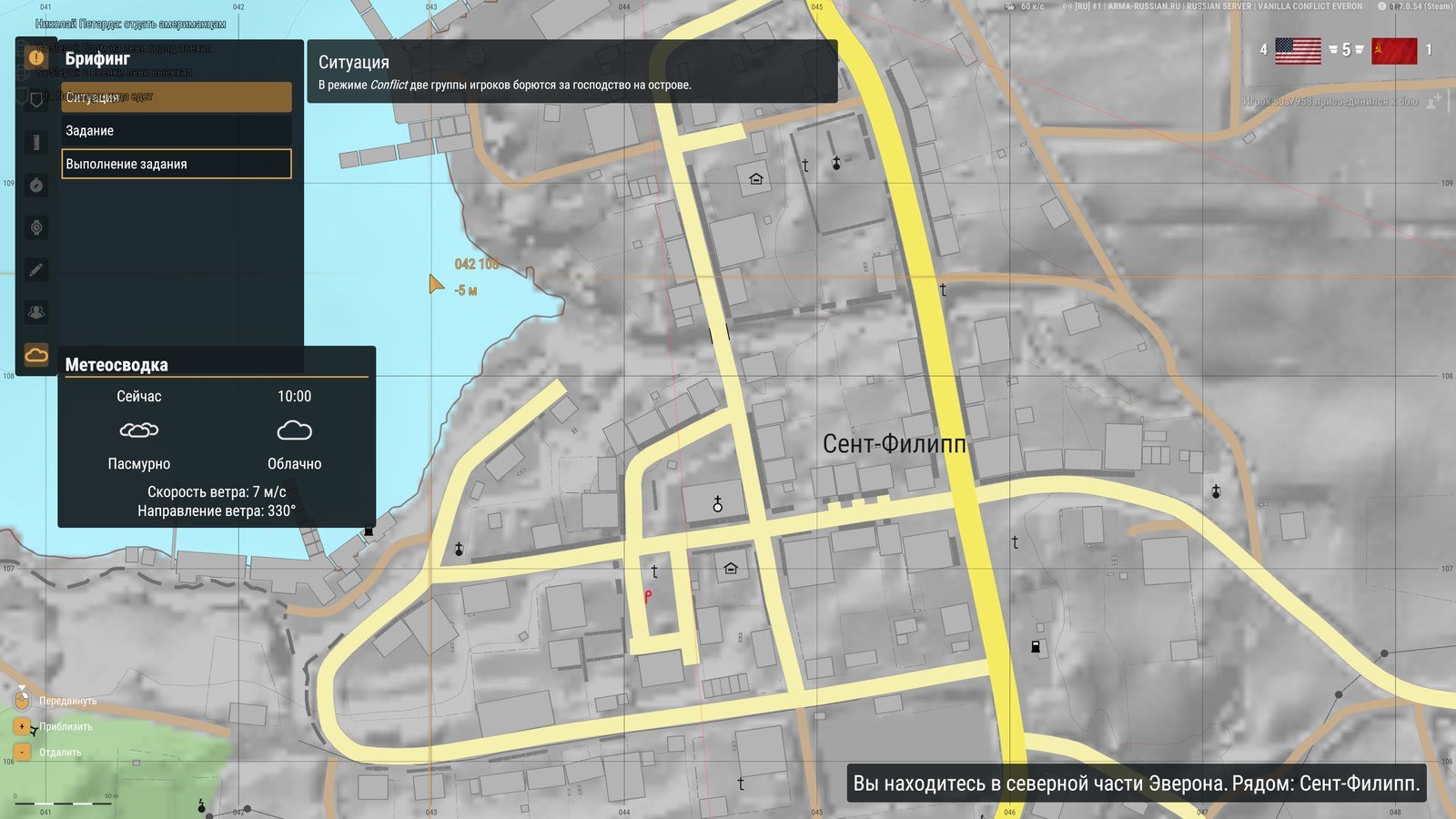Toggle the weather report cloud icon
Viewport: 1456px width, 819px height.
click(36, 354)
